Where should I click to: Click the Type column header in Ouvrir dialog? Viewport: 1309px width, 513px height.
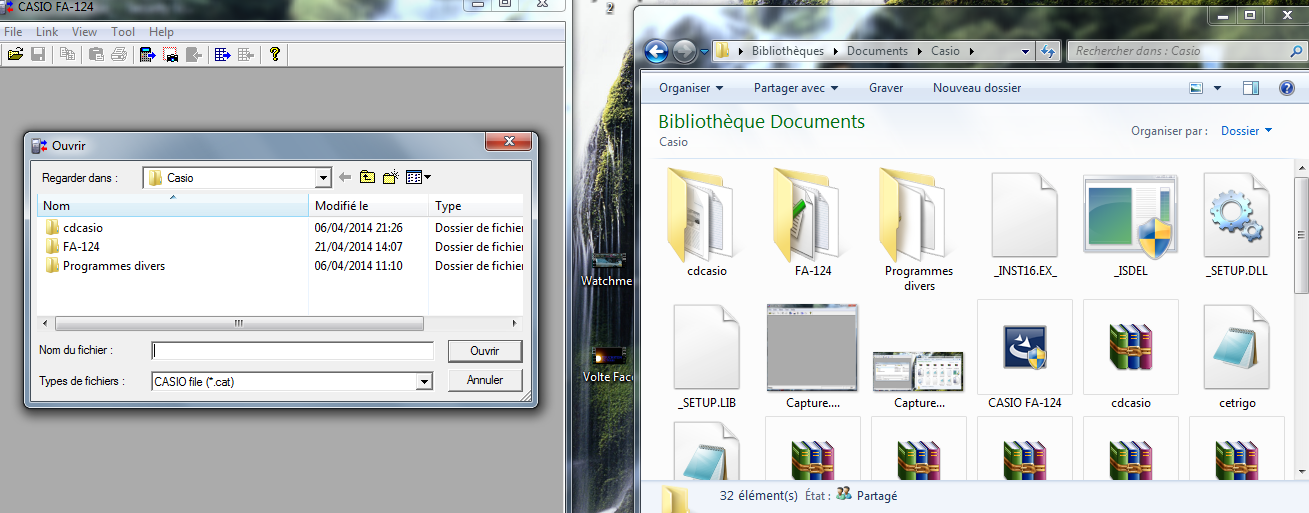476,206
